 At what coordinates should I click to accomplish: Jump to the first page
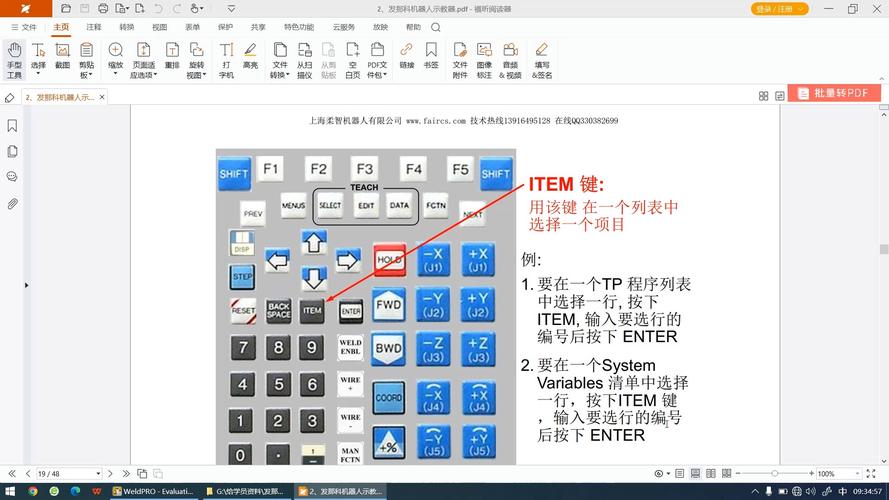(12, 473)
